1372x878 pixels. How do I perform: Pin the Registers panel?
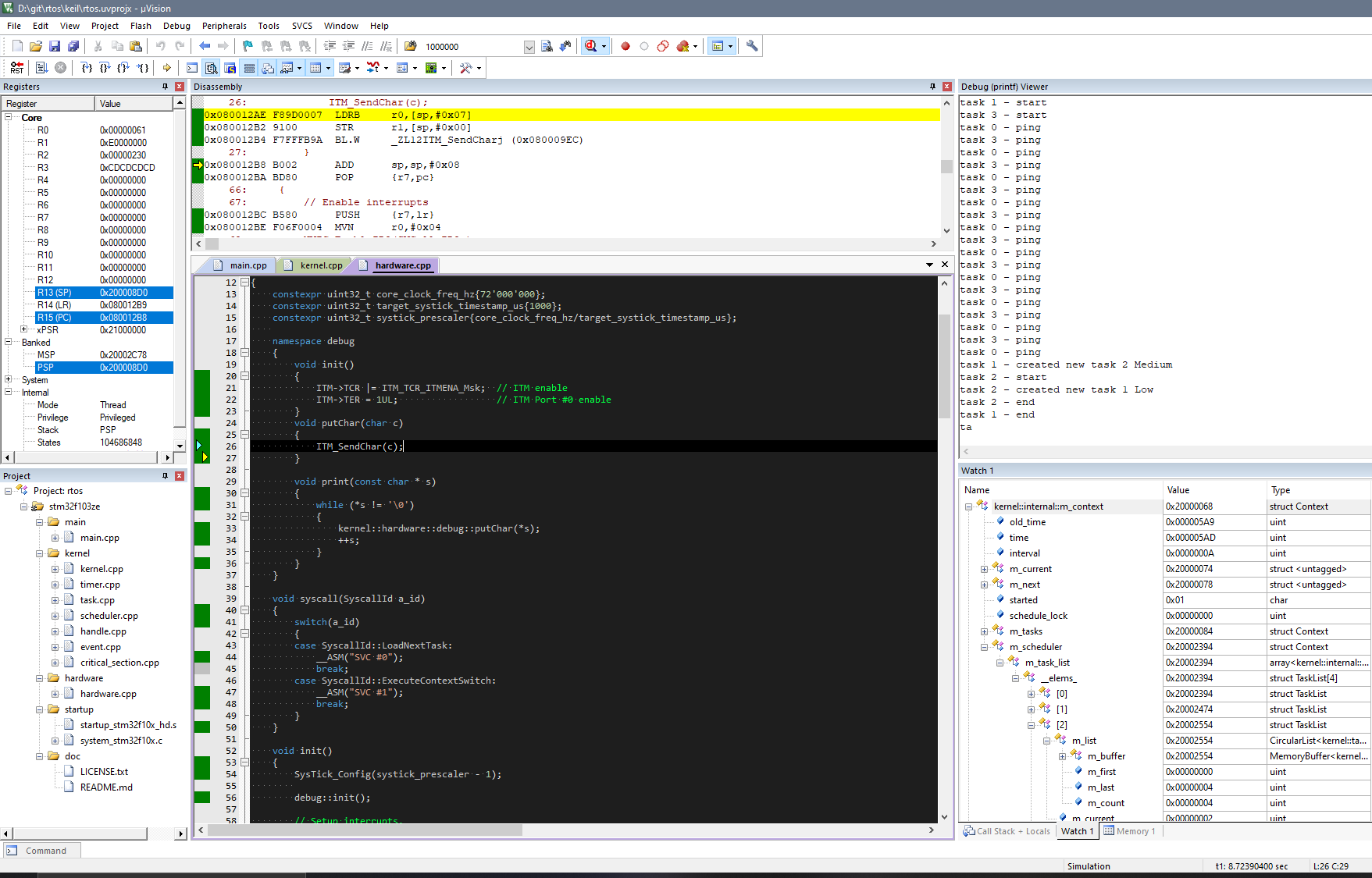(x=165, y=87)
